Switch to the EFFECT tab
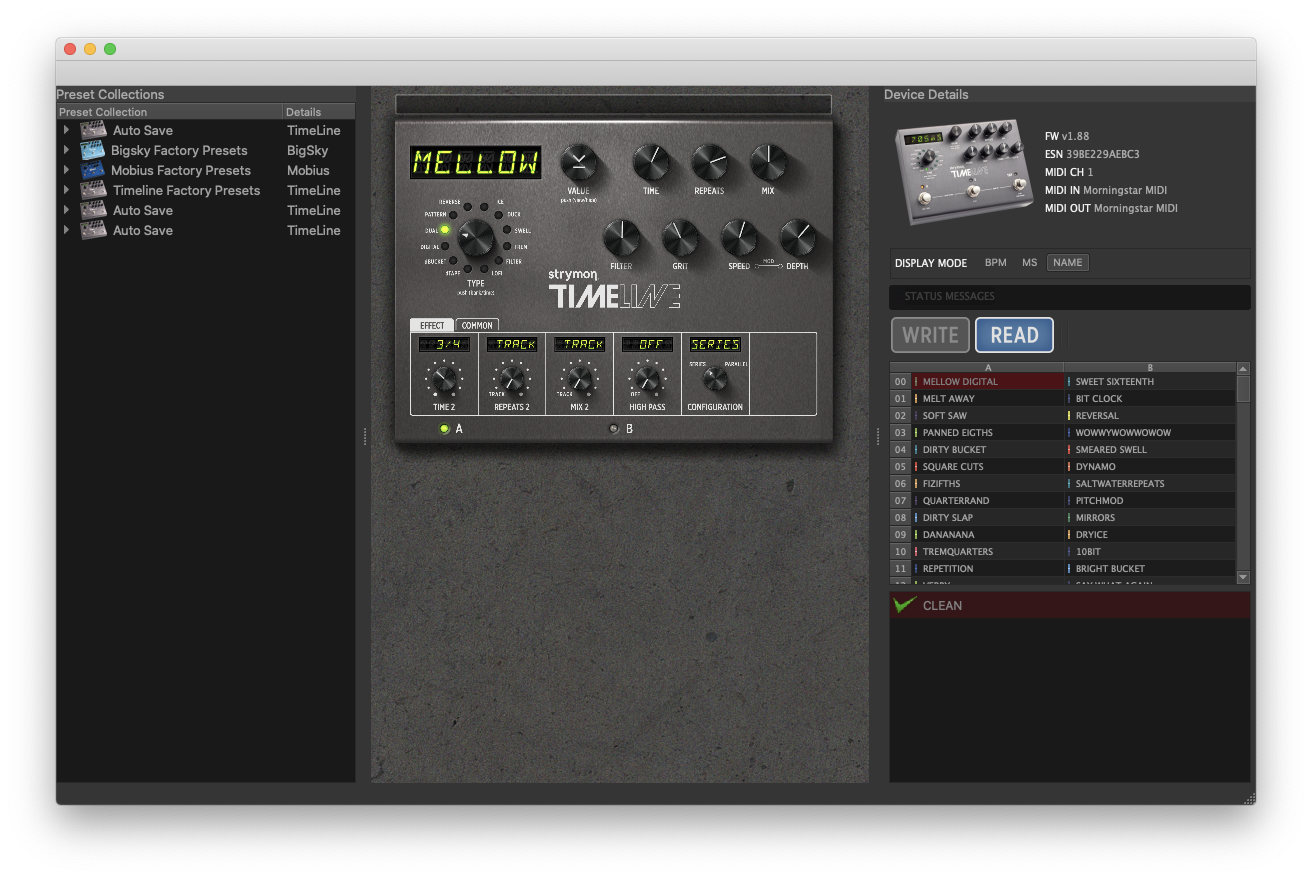 click(x=432, y=326)
